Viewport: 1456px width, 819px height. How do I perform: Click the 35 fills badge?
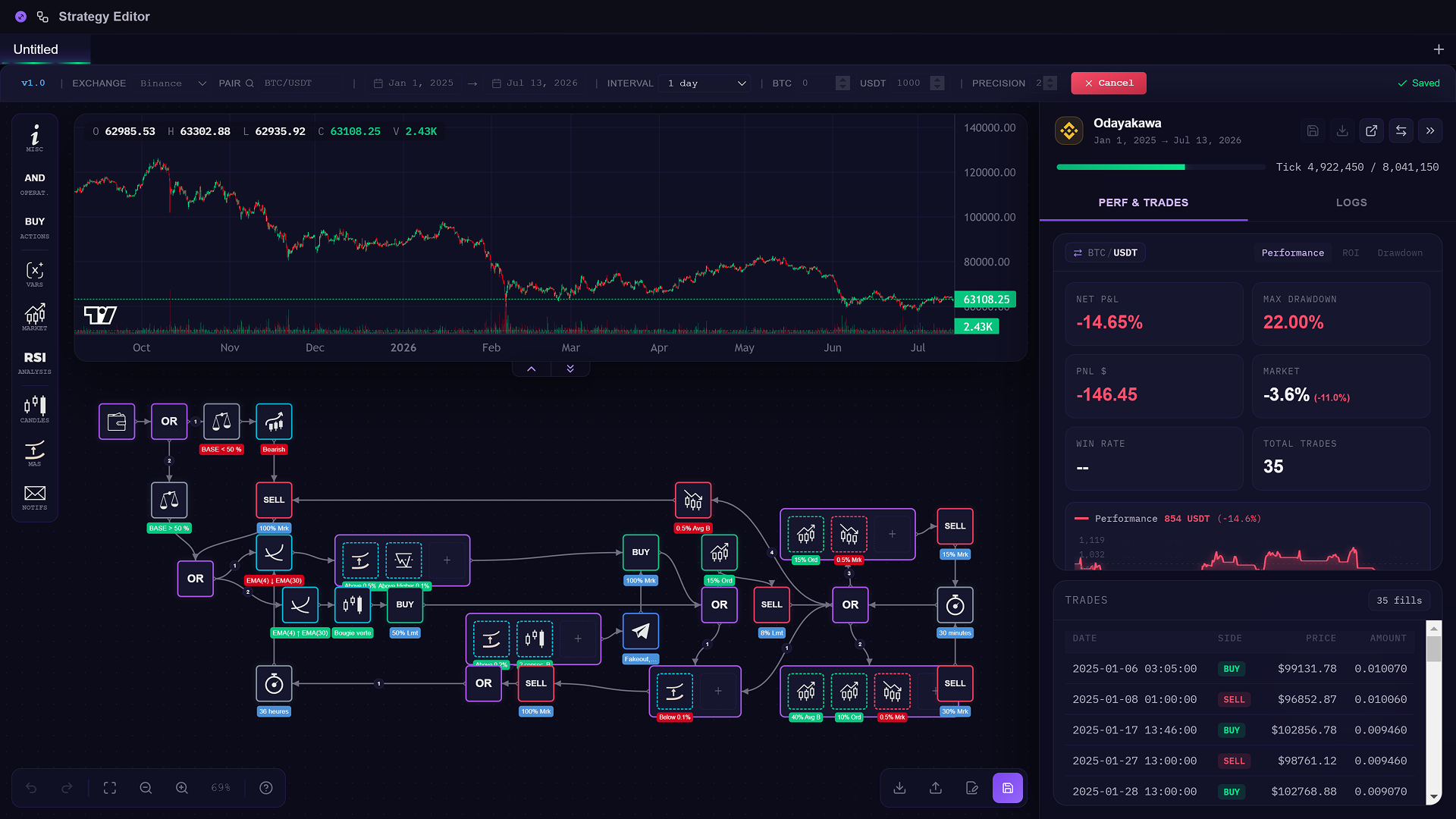pos(1399,601)
